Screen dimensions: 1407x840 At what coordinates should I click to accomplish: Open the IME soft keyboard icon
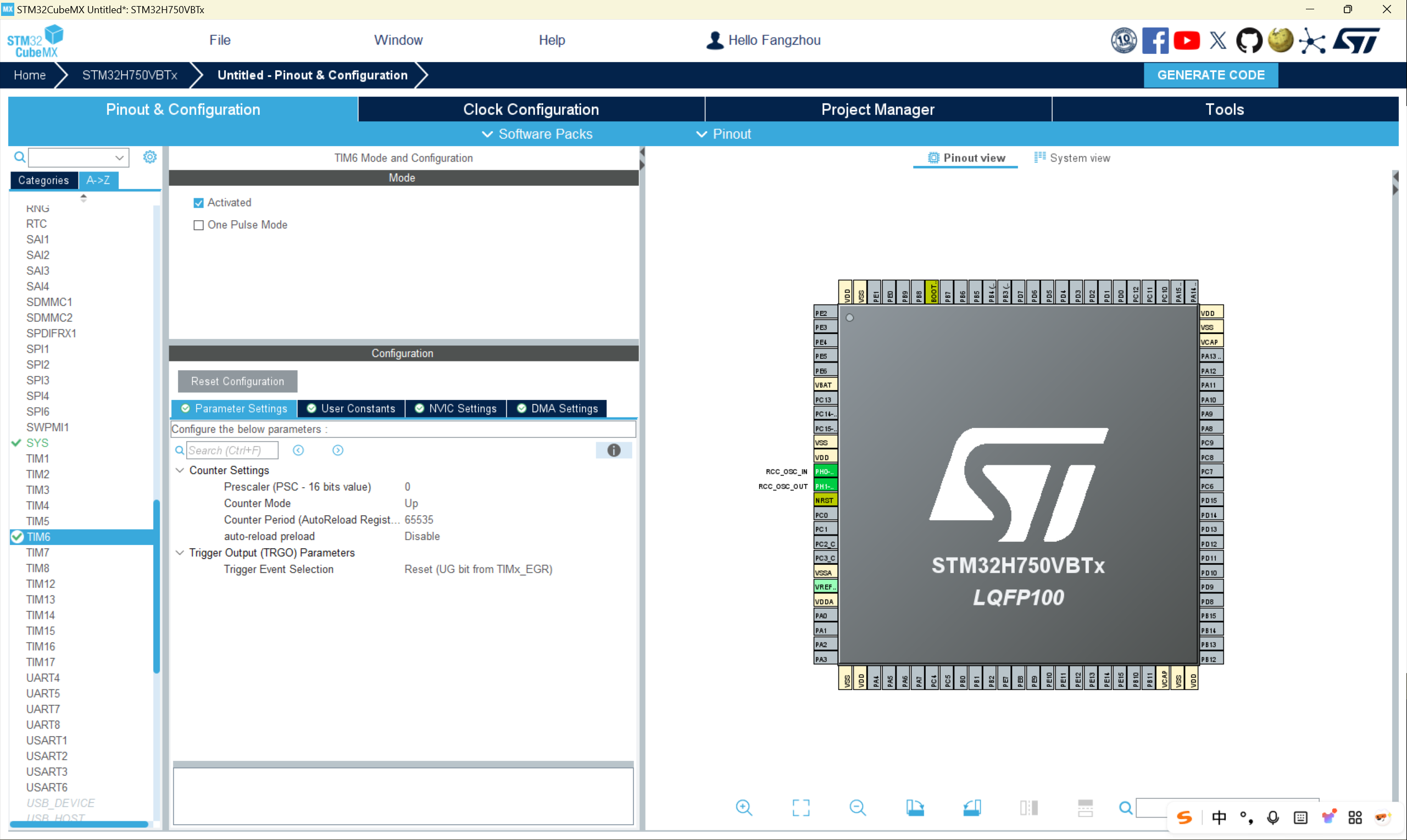point(1300,817)
